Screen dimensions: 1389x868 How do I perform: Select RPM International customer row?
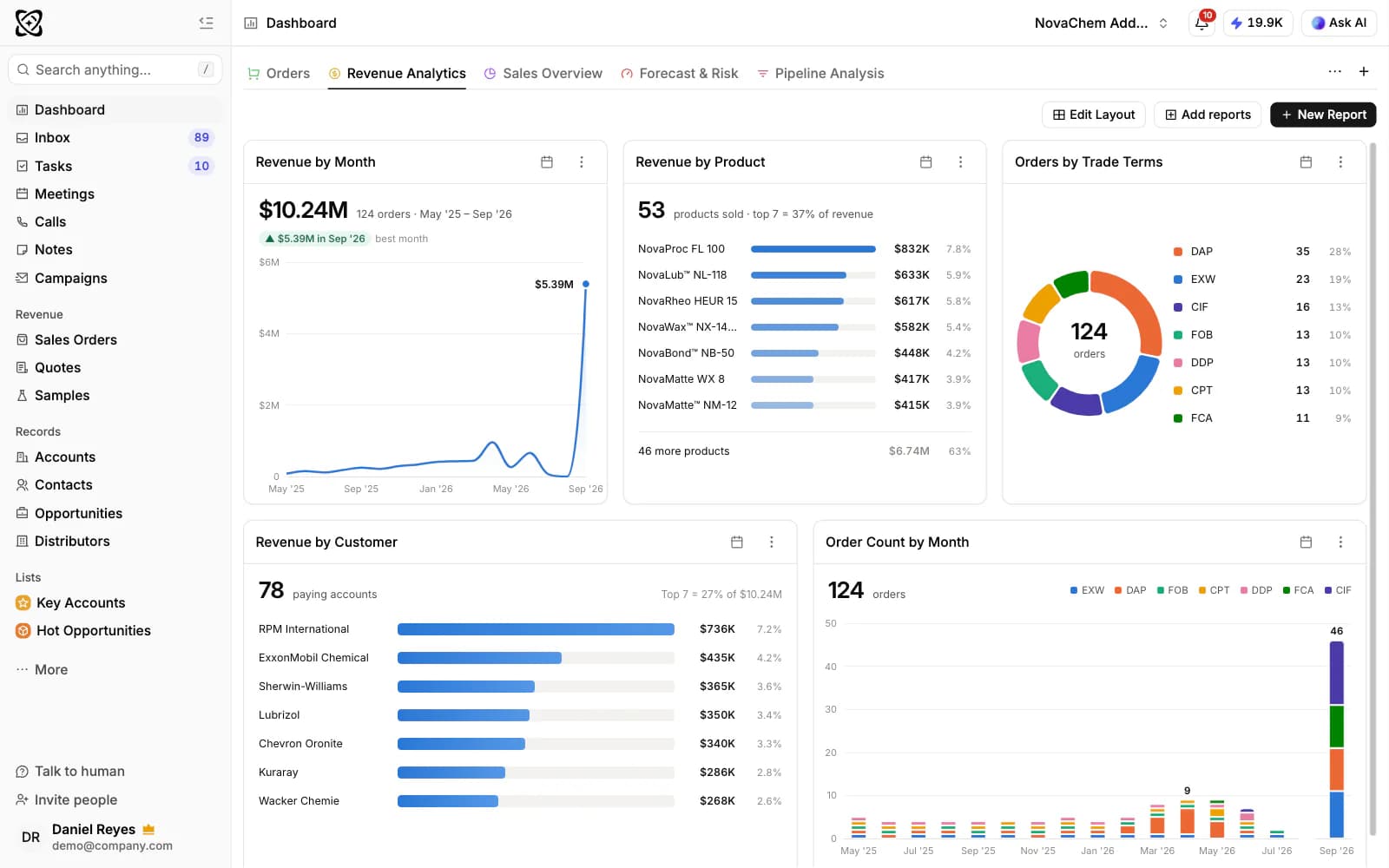520,629
